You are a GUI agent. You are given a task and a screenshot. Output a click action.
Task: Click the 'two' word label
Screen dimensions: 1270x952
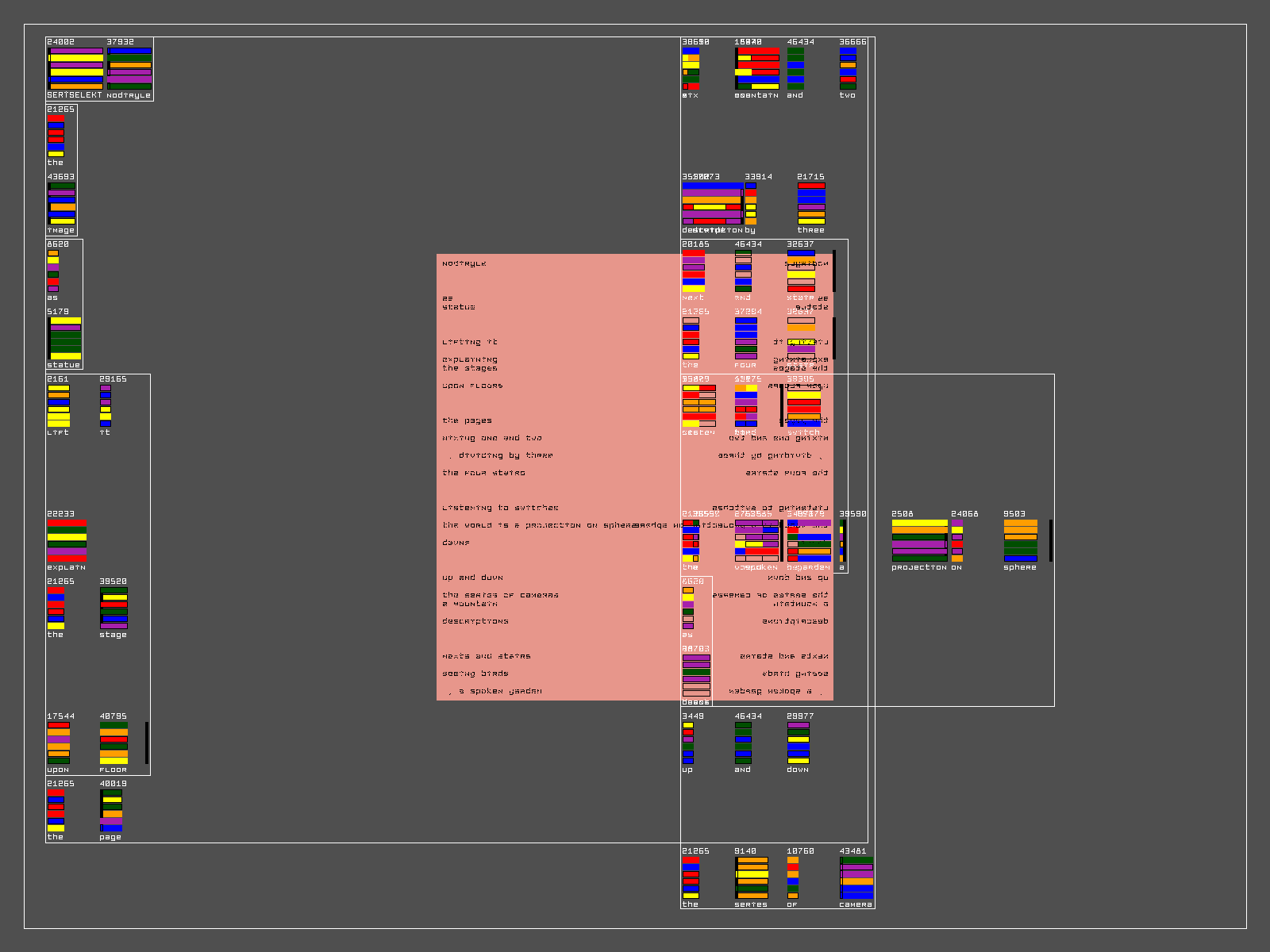(x=848, y=95)
